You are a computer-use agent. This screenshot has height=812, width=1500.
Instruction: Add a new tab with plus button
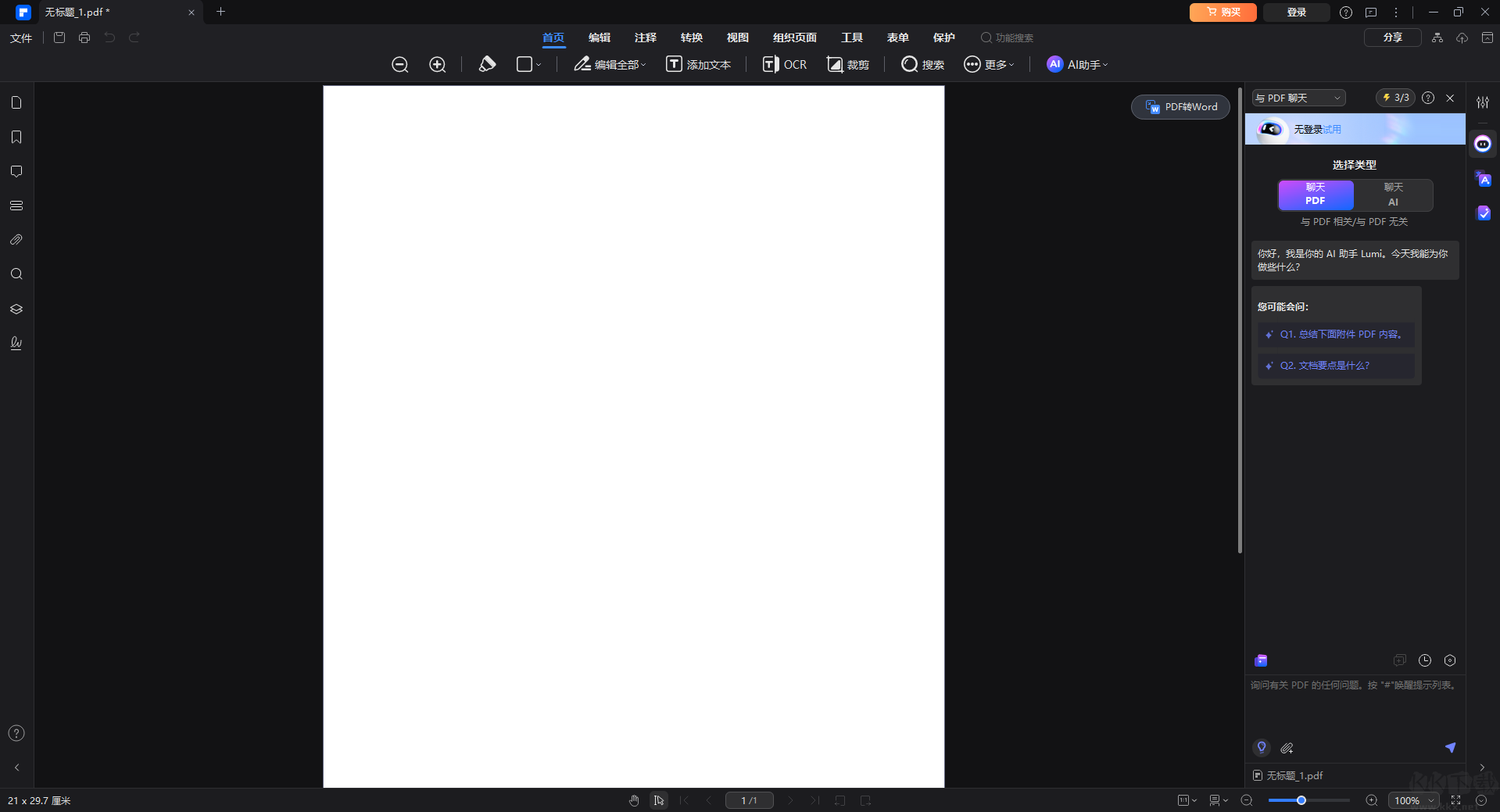coord(220,12)
